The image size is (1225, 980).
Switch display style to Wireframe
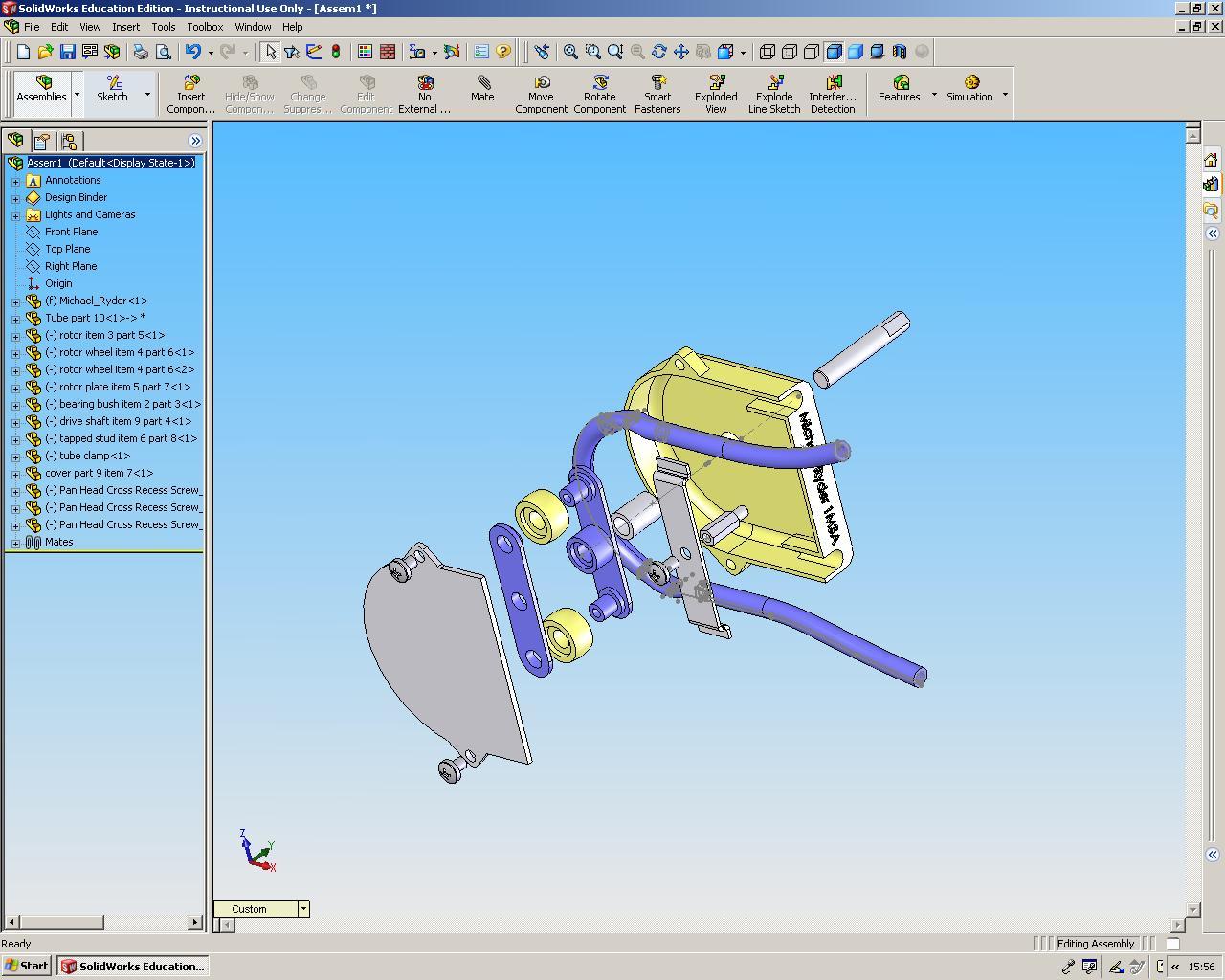[767, 52]
